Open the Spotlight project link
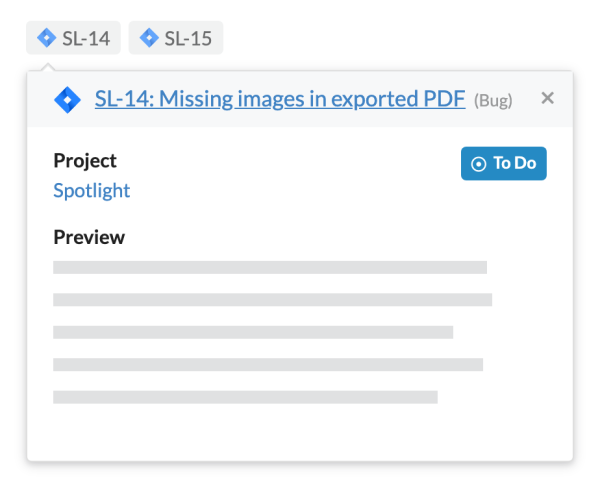The height and width of the screenshot is (488, 600). 91,191
